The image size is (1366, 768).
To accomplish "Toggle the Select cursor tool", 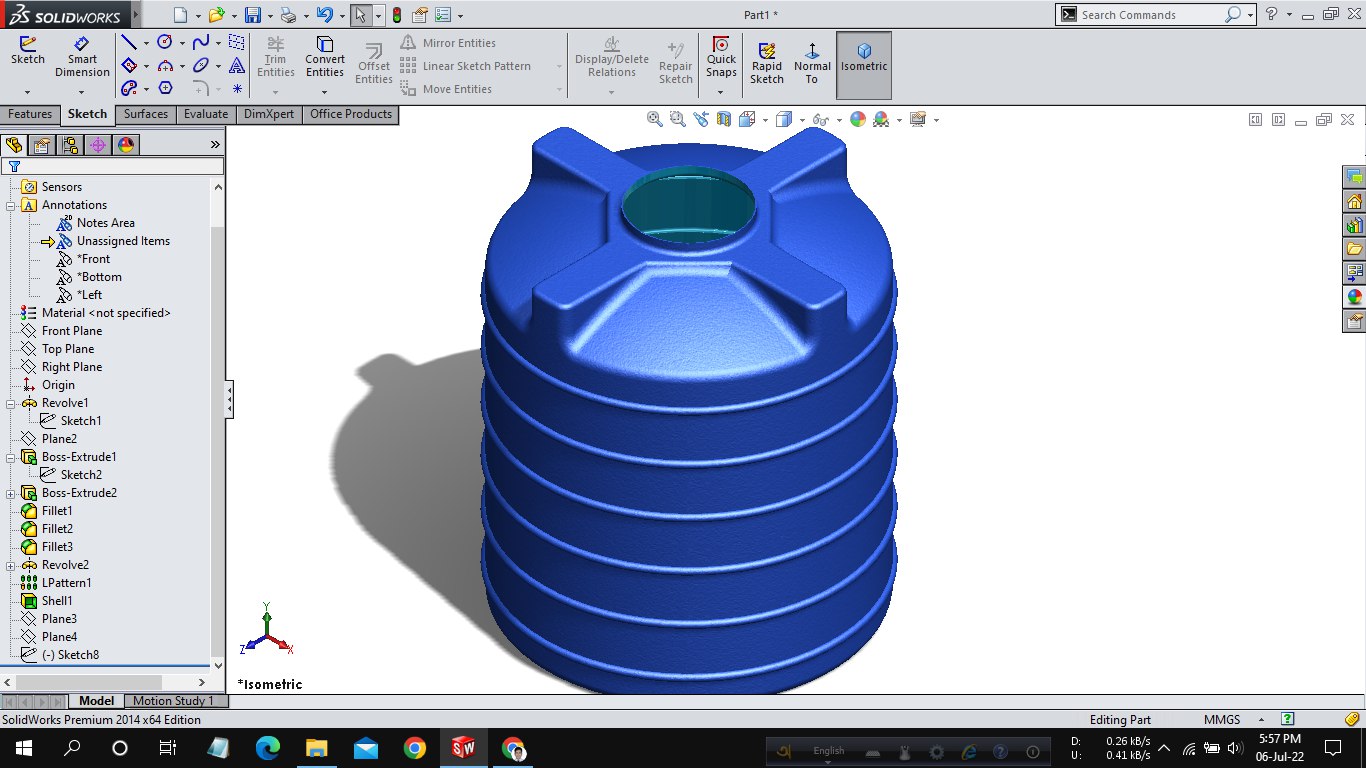I will tap(360, 15).
